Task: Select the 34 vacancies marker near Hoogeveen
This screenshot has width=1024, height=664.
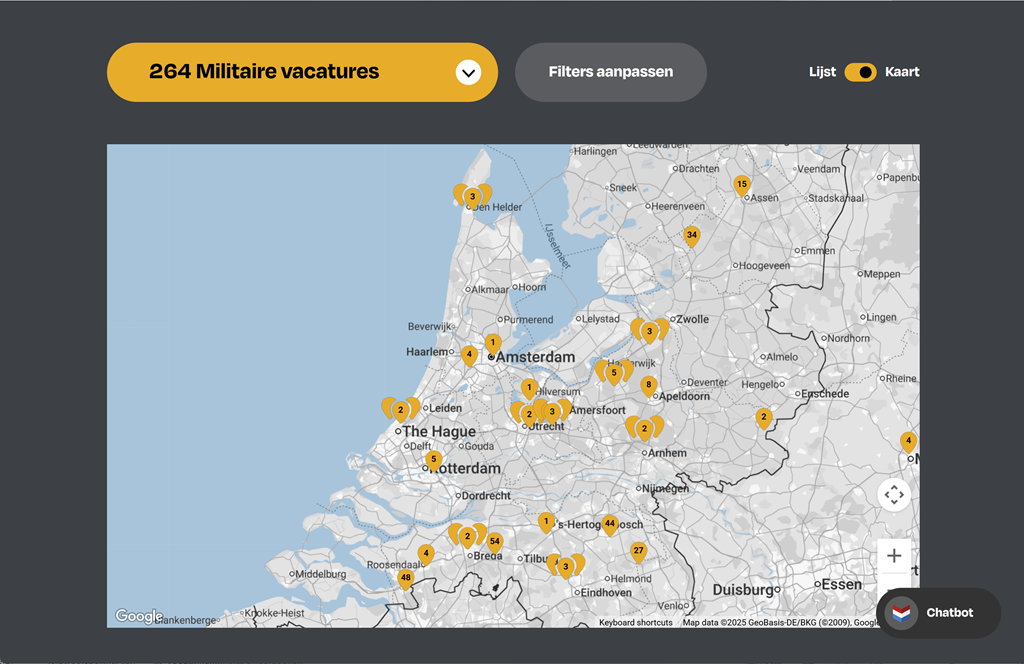Action: tap(691, 236)
